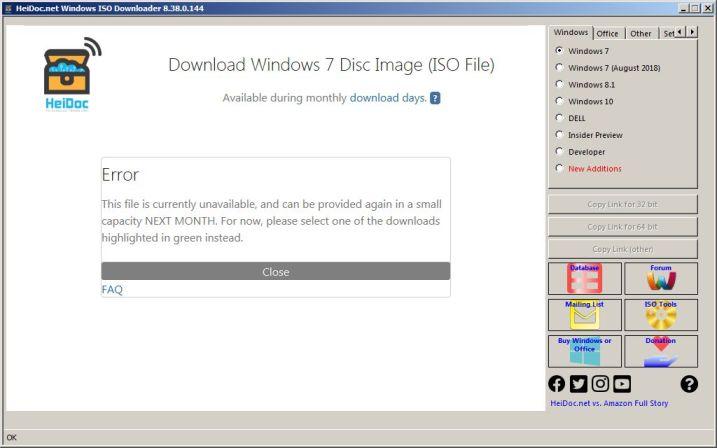Open HeiDoc.net vs. Amazon Full Story link

click(x=609, y=403)
